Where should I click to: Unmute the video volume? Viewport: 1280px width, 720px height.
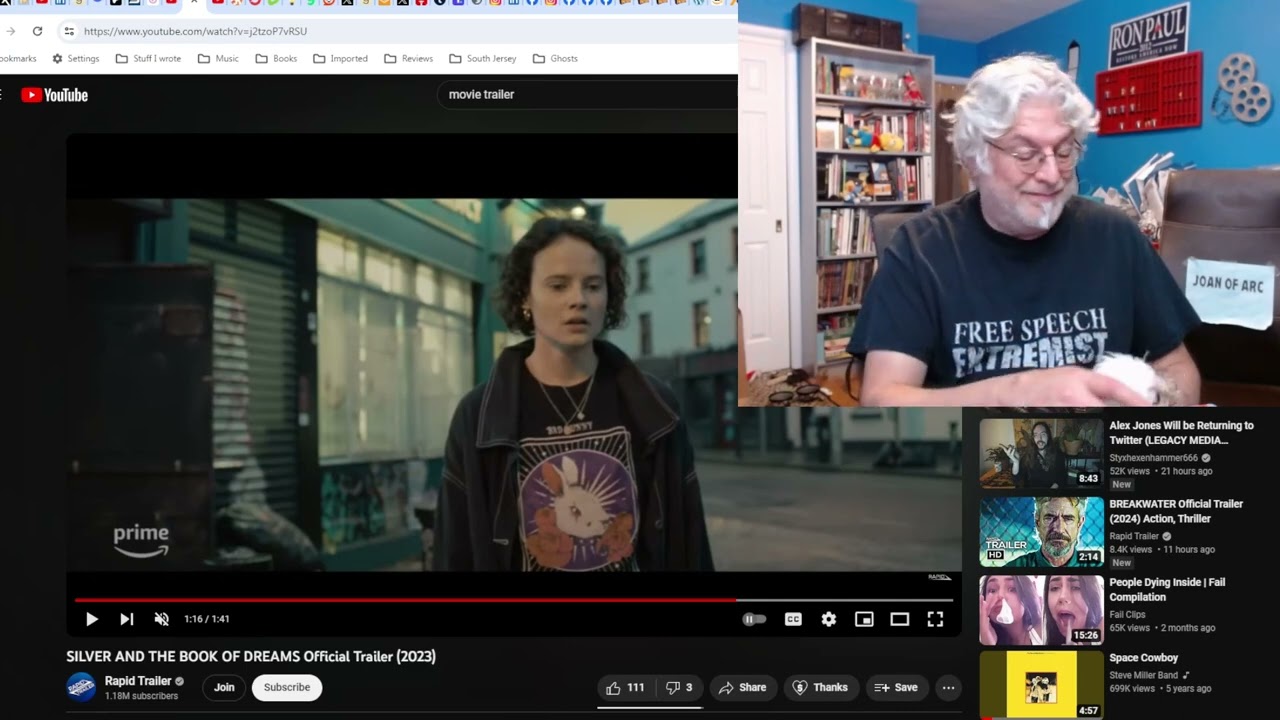(x=162, y=619)
